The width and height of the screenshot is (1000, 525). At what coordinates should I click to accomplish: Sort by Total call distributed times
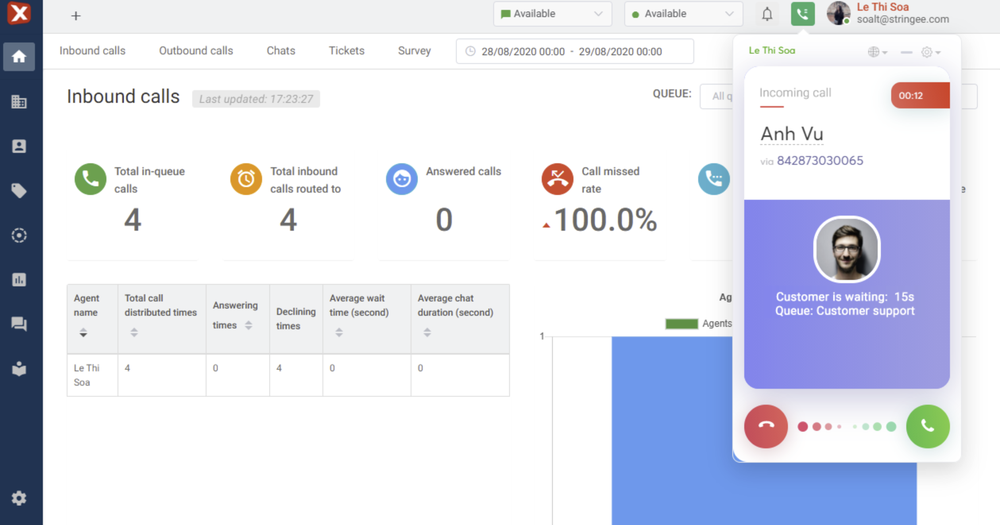134,332
